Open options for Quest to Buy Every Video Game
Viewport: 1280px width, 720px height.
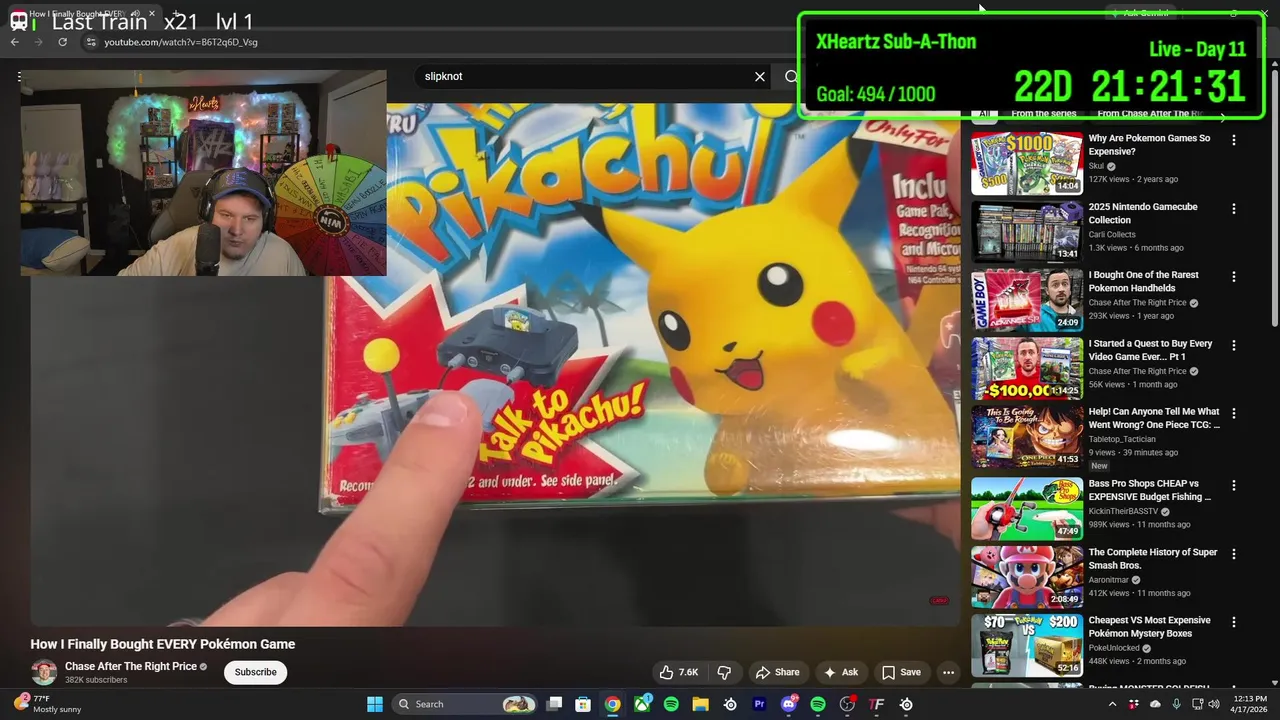click(1234, 345)
